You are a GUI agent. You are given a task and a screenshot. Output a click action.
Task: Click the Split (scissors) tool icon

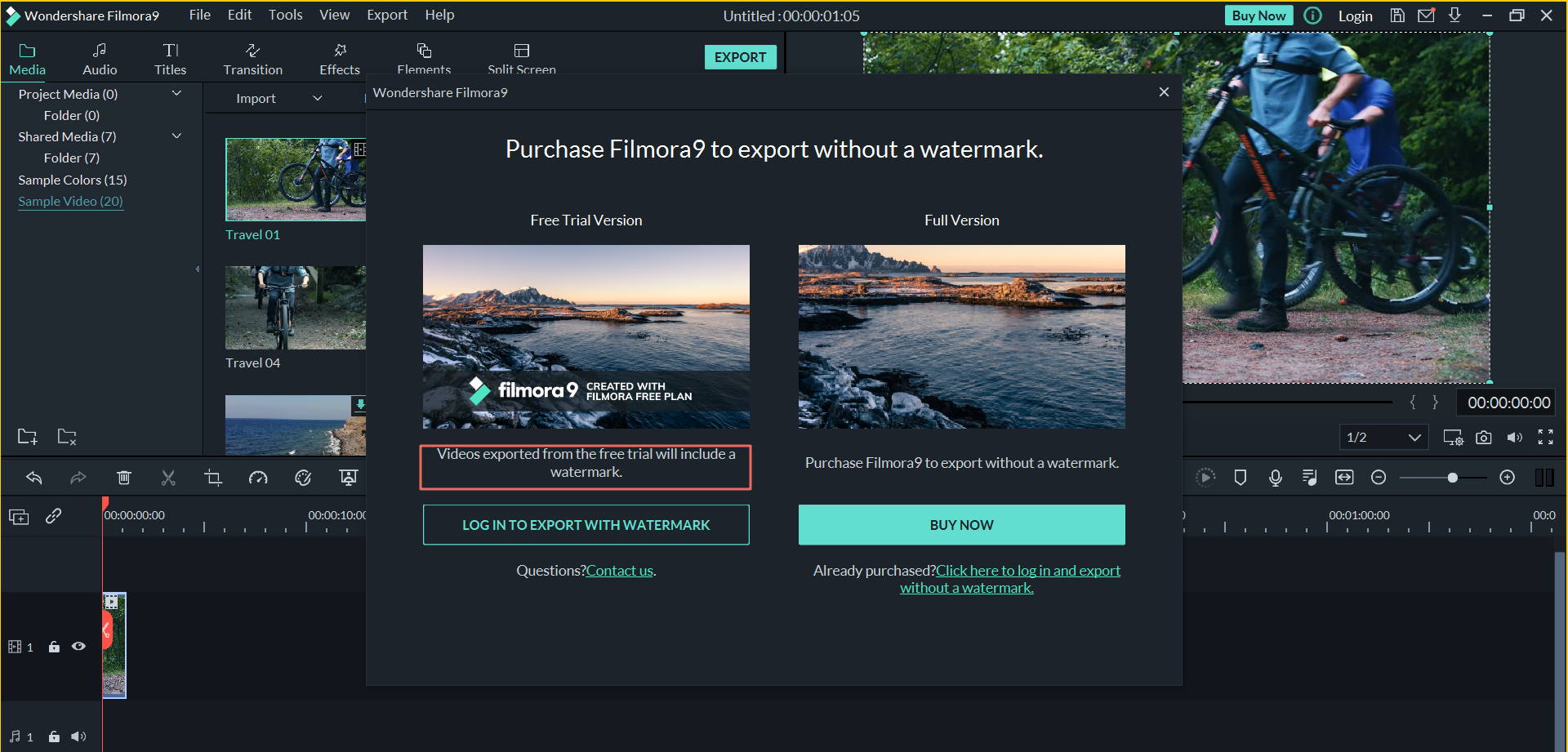click(168, 478)
